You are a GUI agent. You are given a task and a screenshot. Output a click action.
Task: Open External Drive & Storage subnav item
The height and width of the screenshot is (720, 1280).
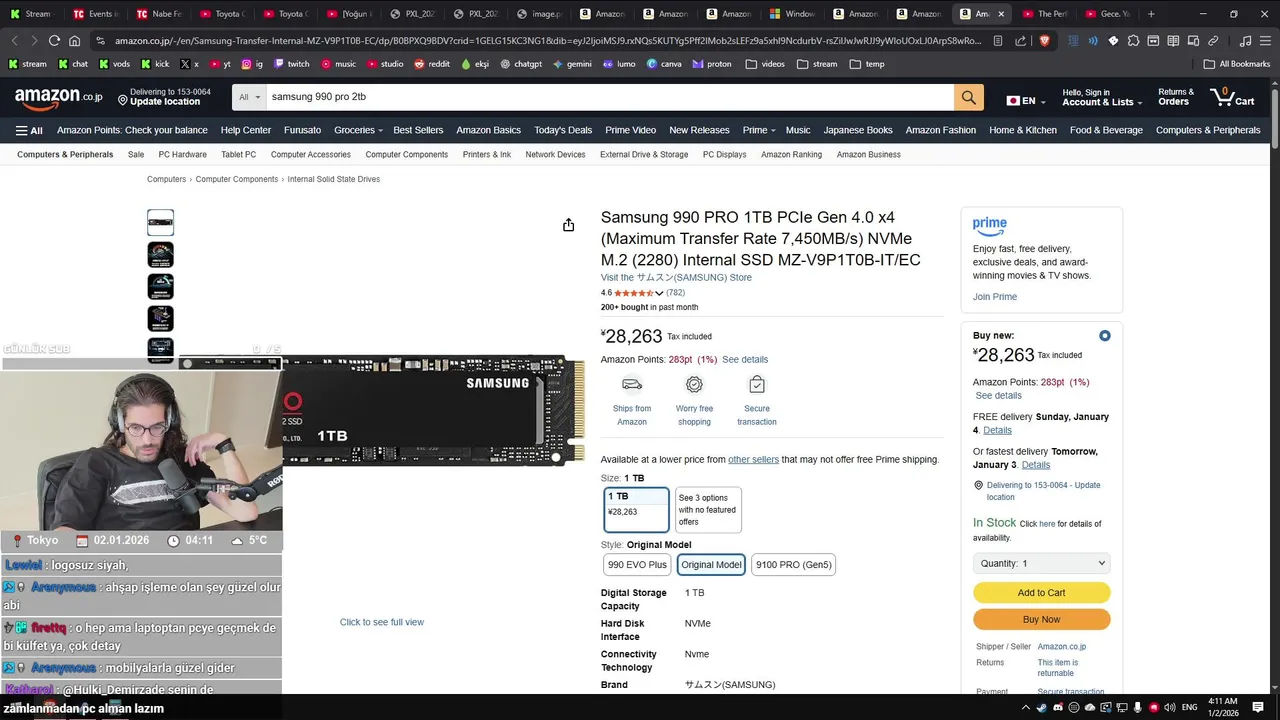pyautogui.click(x=644, y=155)
